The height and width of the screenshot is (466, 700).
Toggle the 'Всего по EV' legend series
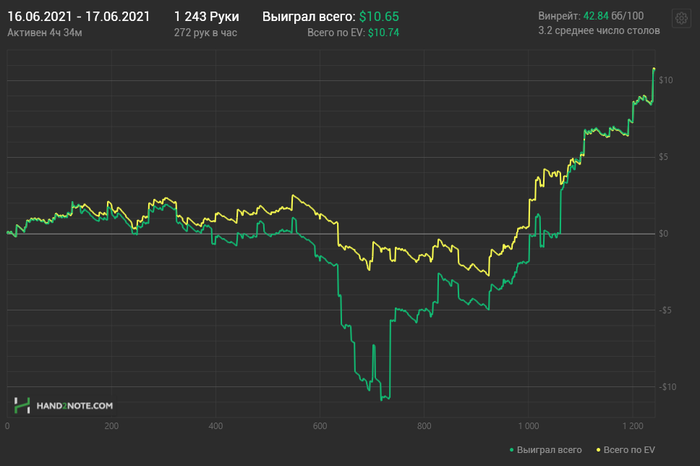pyautogui.click(x=625, y=450)
